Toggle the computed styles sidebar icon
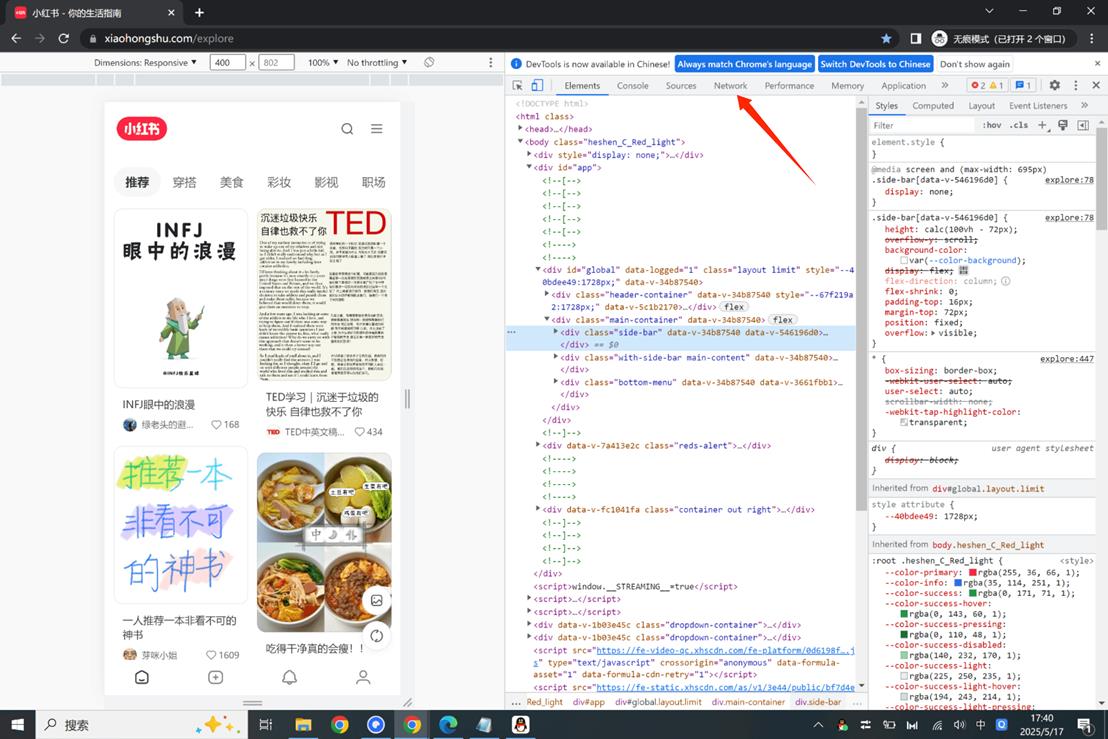 [1083, 125]
